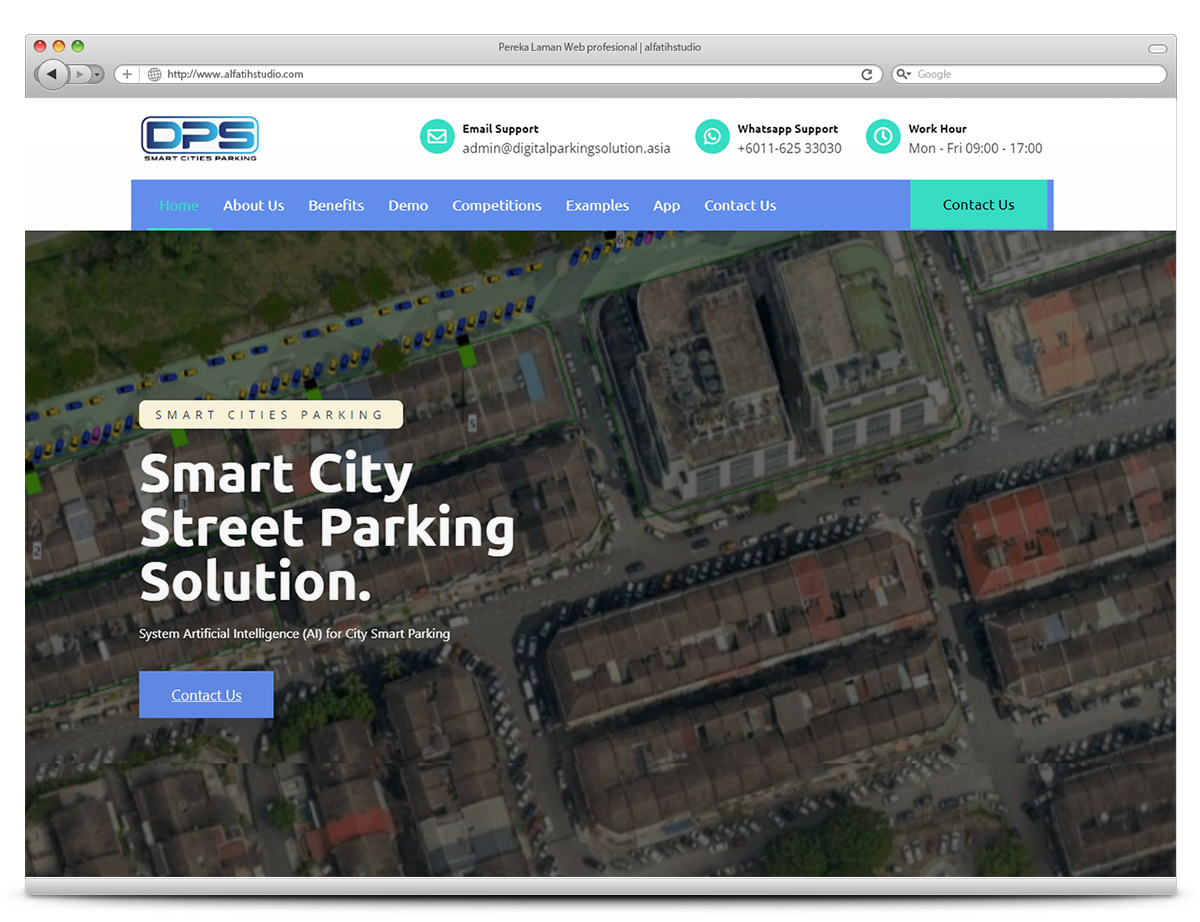The width and height of the screenshot is (1200, 922).
Task: Open the Examples menu link
Action: coord(597,205)
